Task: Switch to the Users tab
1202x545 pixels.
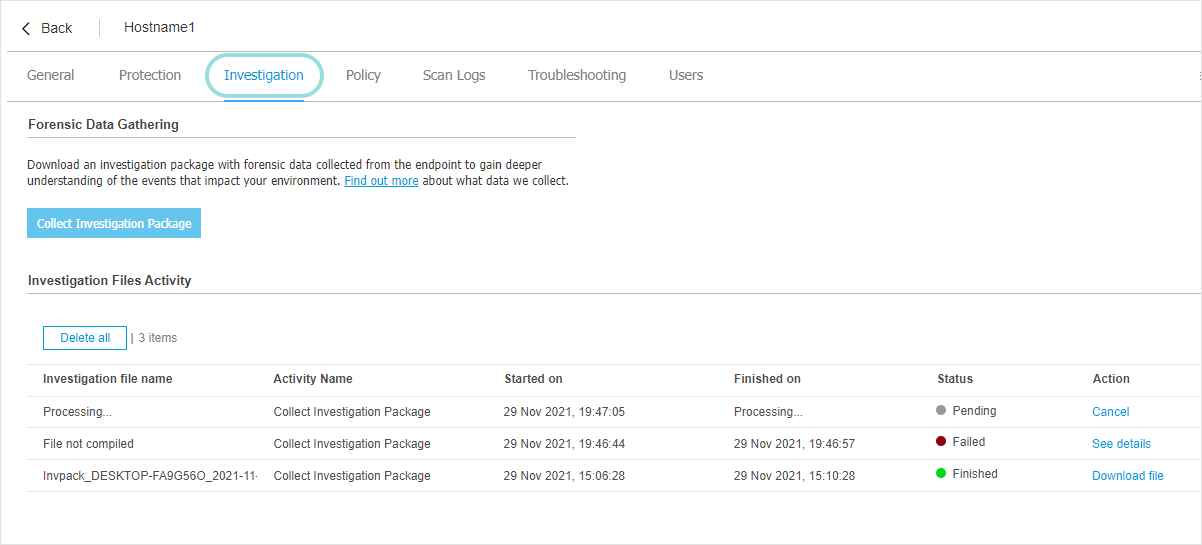Action: click(x=686, y=75)
